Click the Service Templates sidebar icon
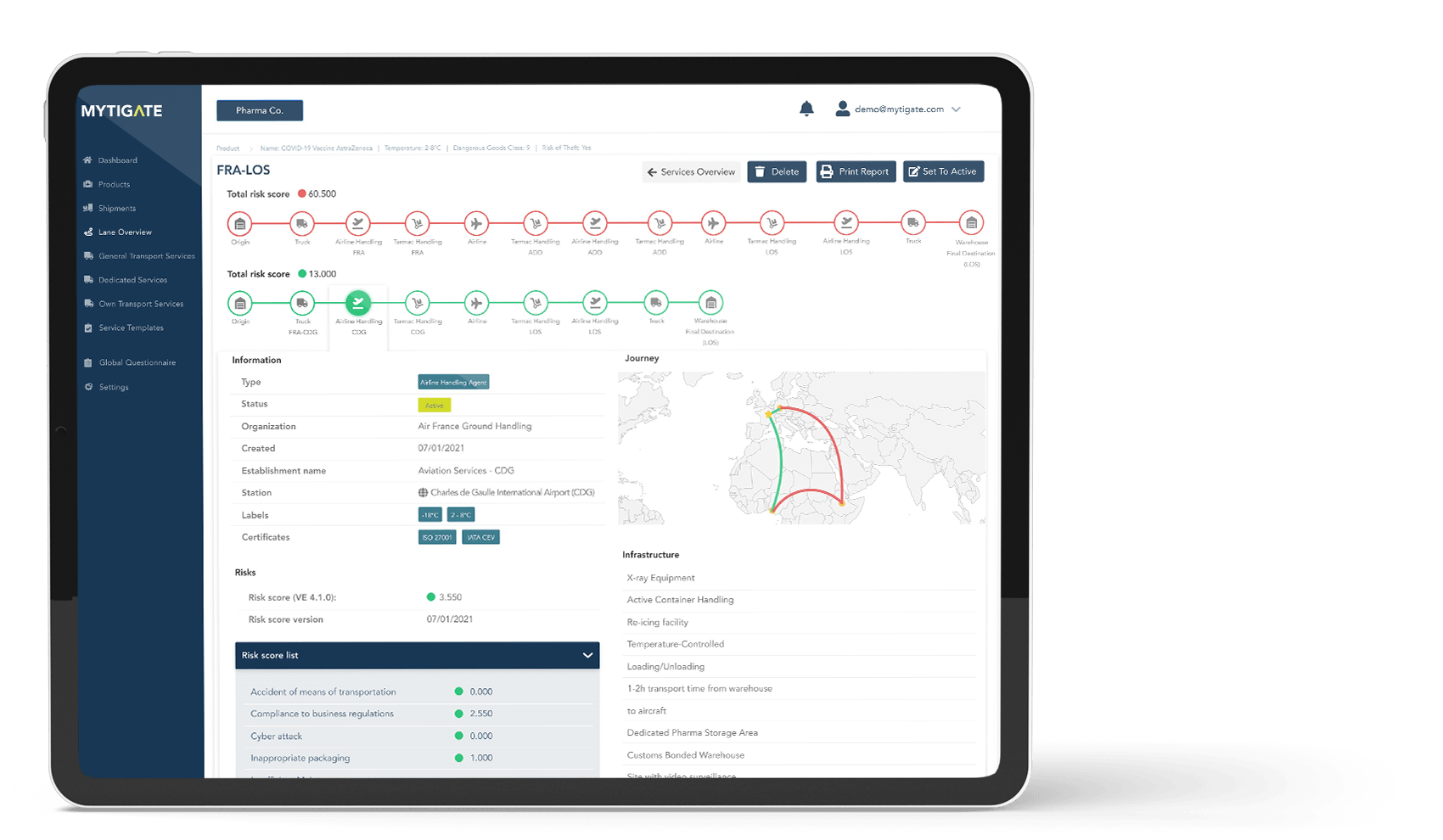The height and width of the screenshot is (840, 1443). pyautogui.click(x=88, y=328)
